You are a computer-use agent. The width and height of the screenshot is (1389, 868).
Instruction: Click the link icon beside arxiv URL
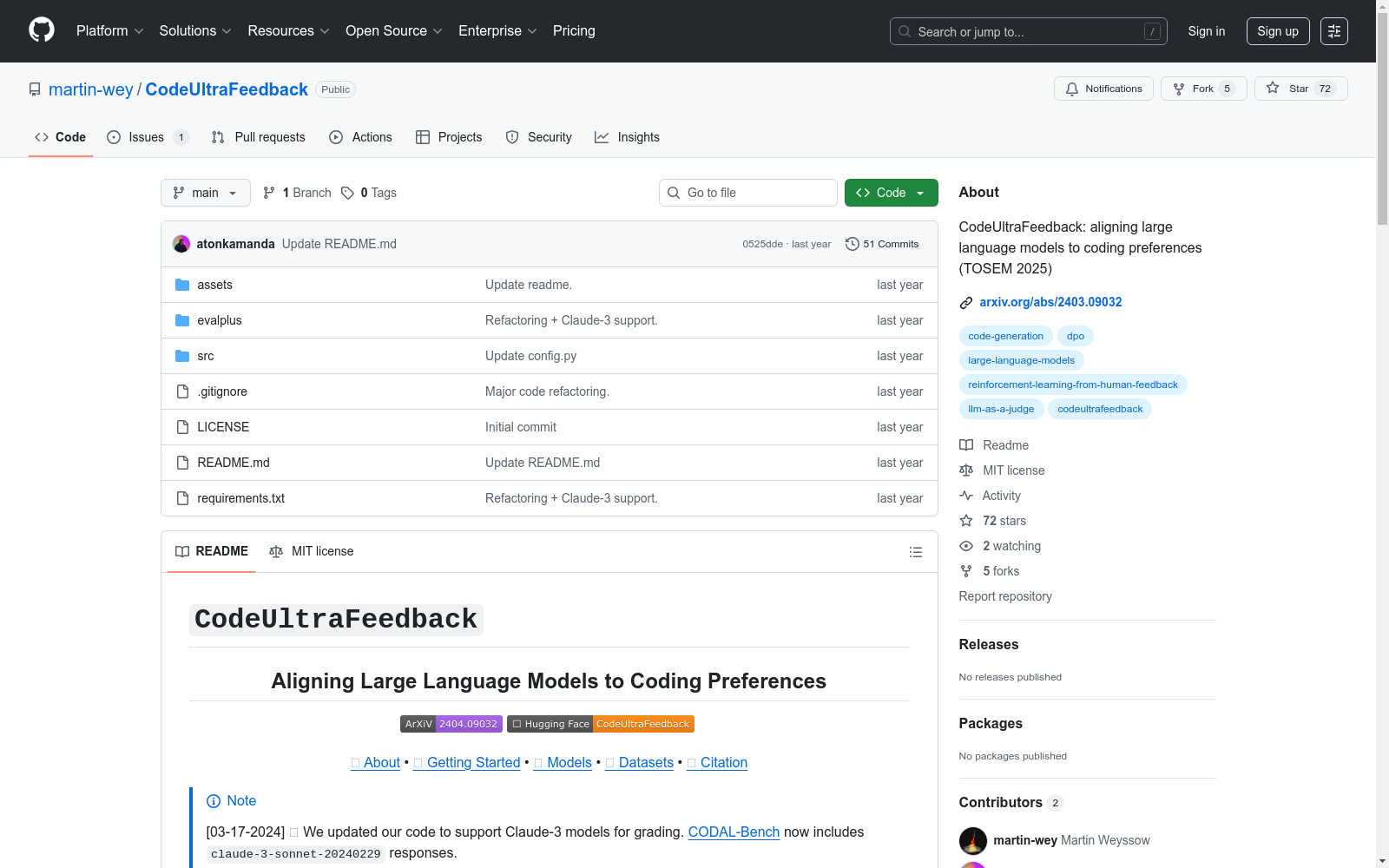966,303
